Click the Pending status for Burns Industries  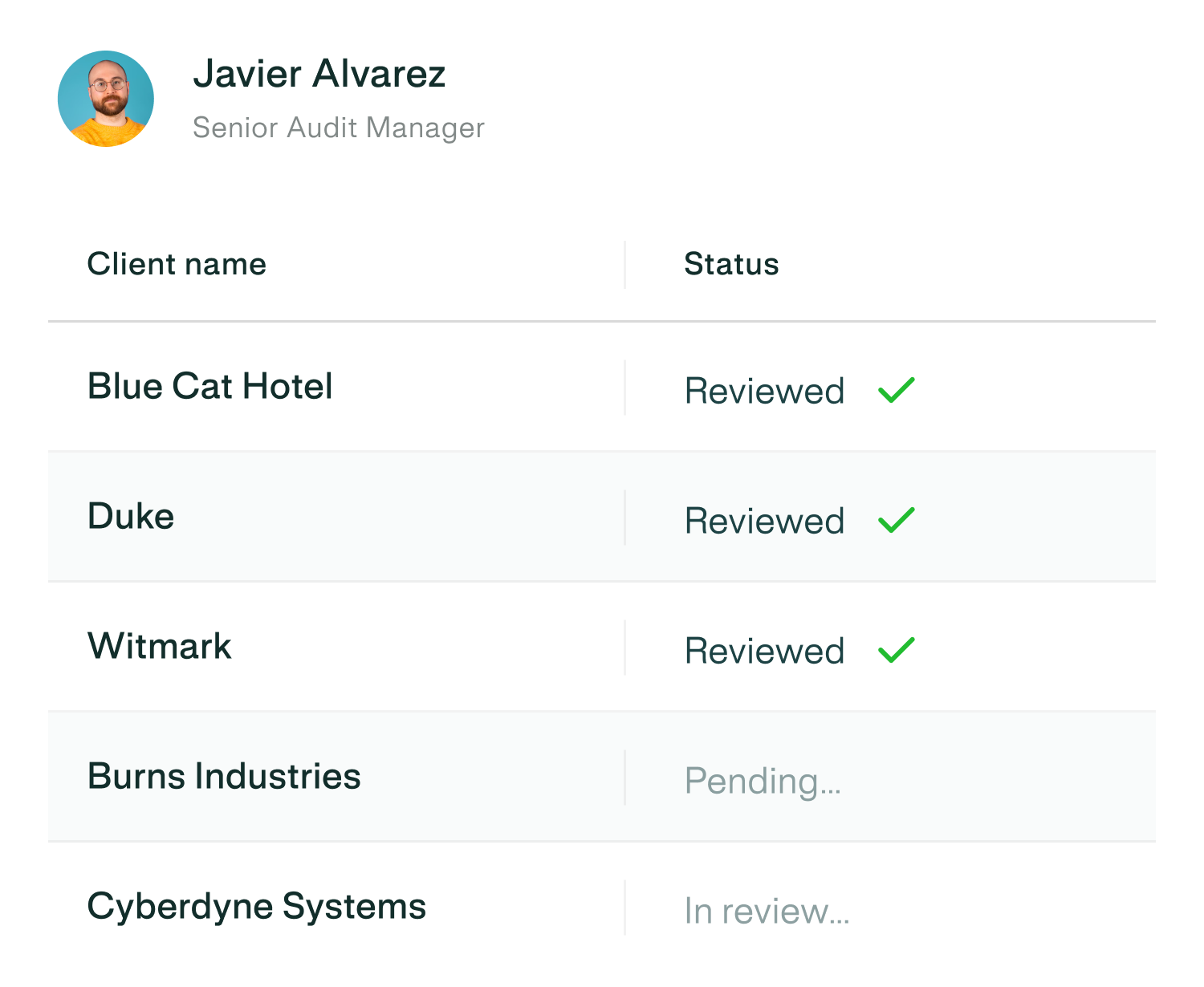click(763, 781)
